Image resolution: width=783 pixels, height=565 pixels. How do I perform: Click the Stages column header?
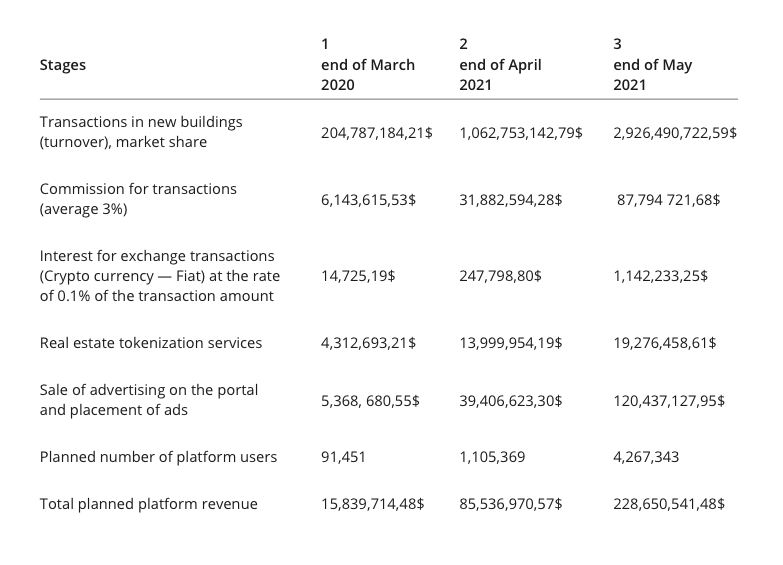pos(63,65)
